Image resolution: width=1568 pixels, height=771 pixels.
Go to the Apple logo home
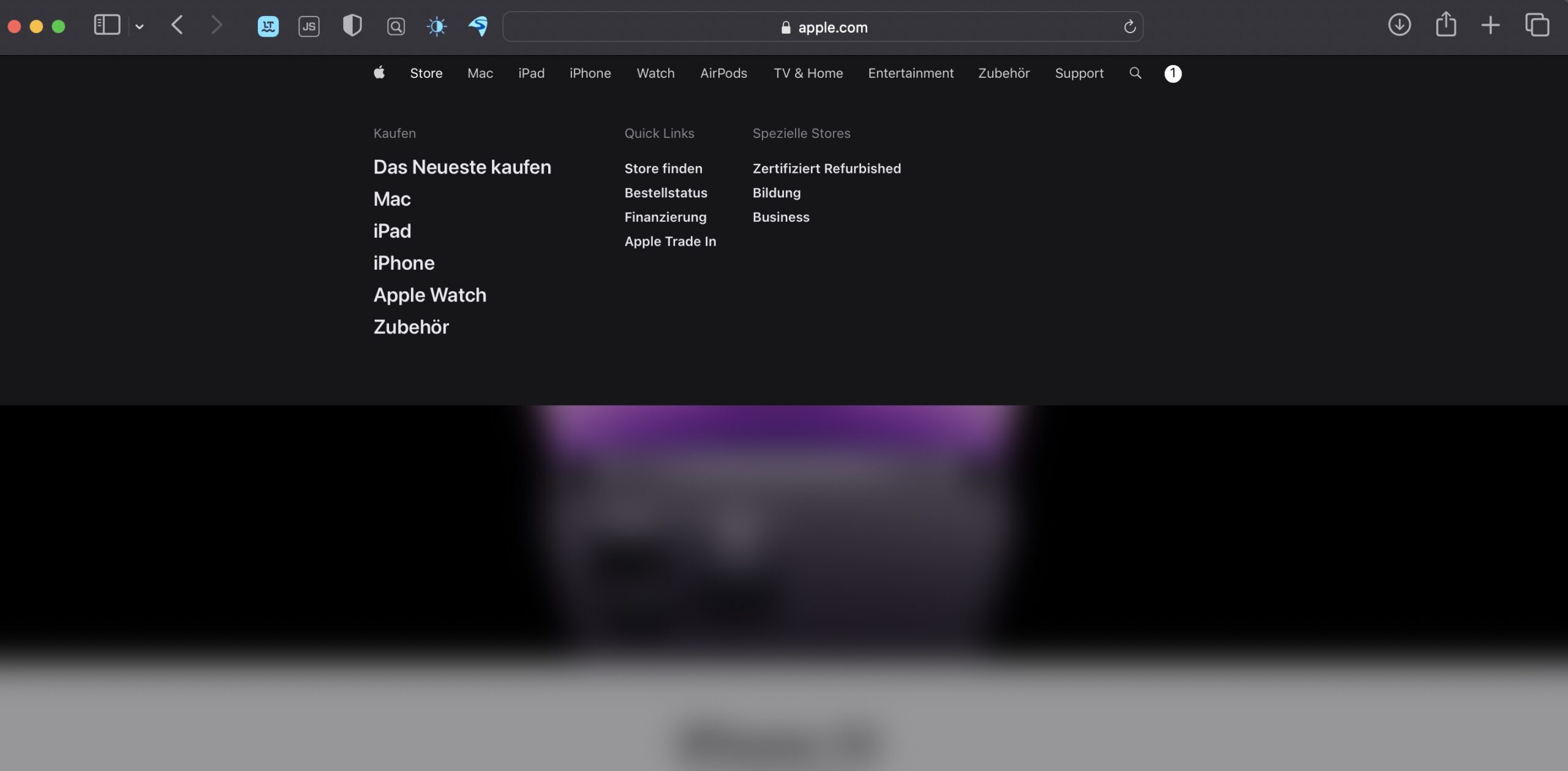click(x=379, y=73)
